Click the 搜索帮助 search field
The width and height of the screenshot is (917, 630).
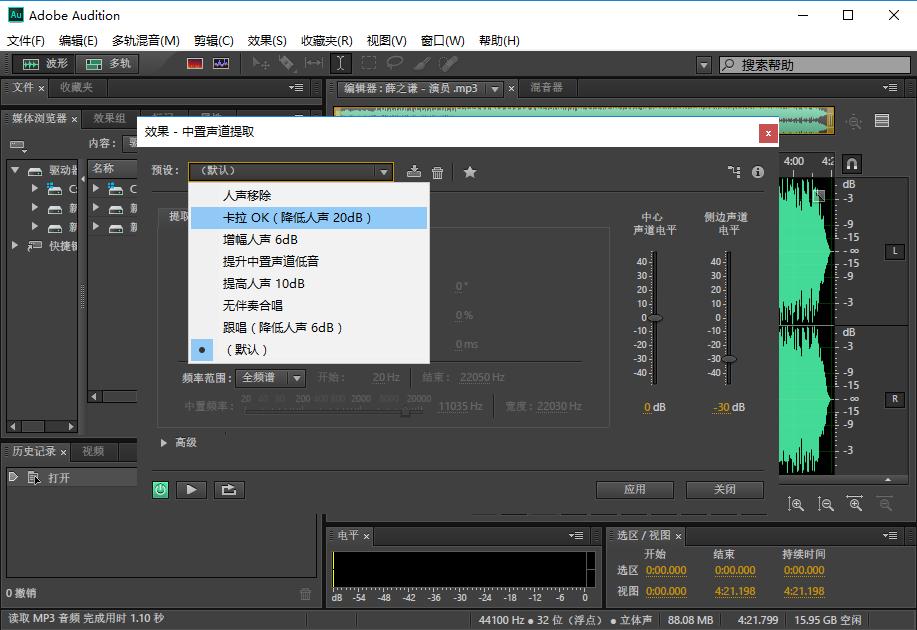pyautogui.click(x=815, y=63)
